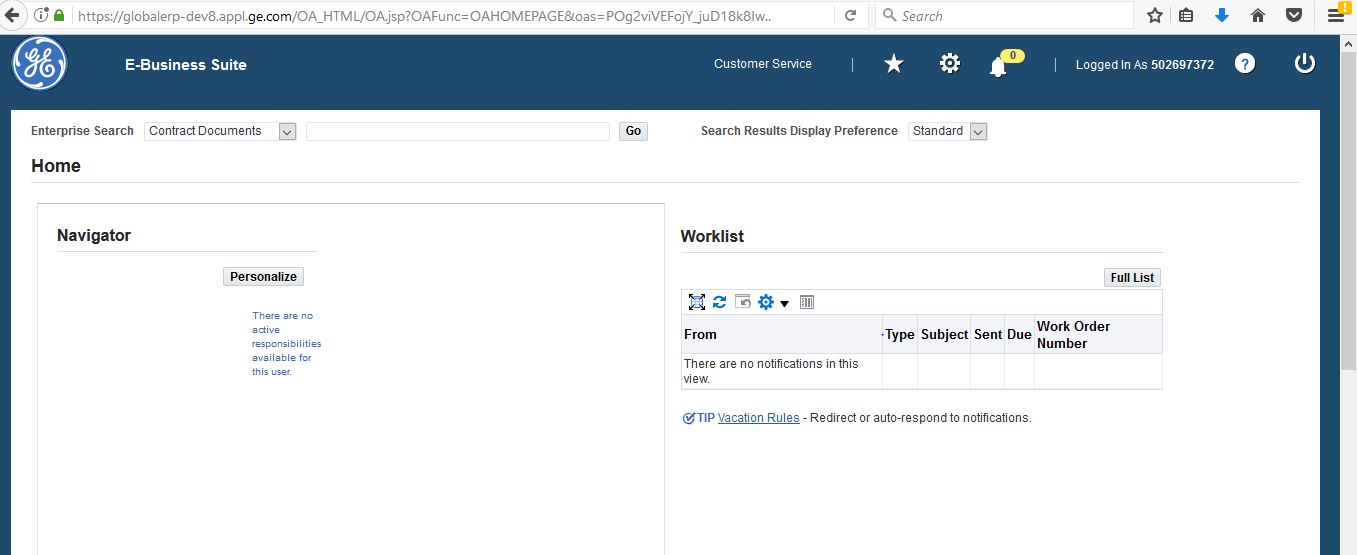Open the Full List of the Worklist
The image size is (1357, 555).
click(x=1132, y=278)
